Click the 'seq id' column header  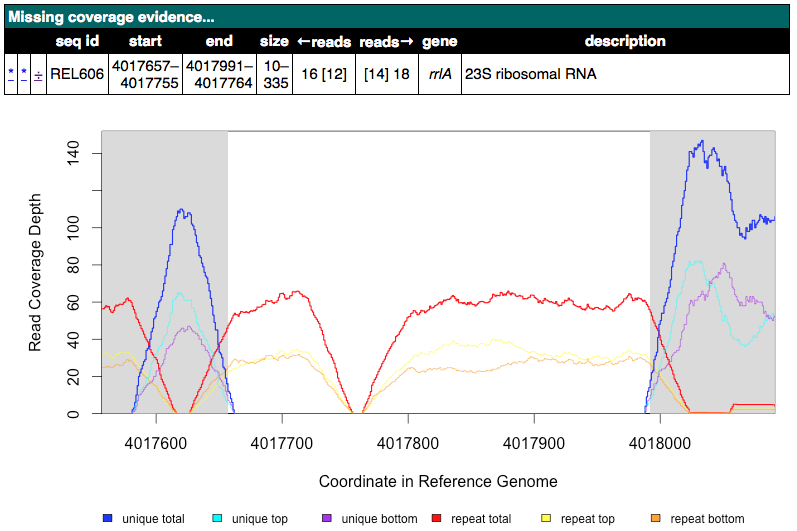[x=77, y=41]
